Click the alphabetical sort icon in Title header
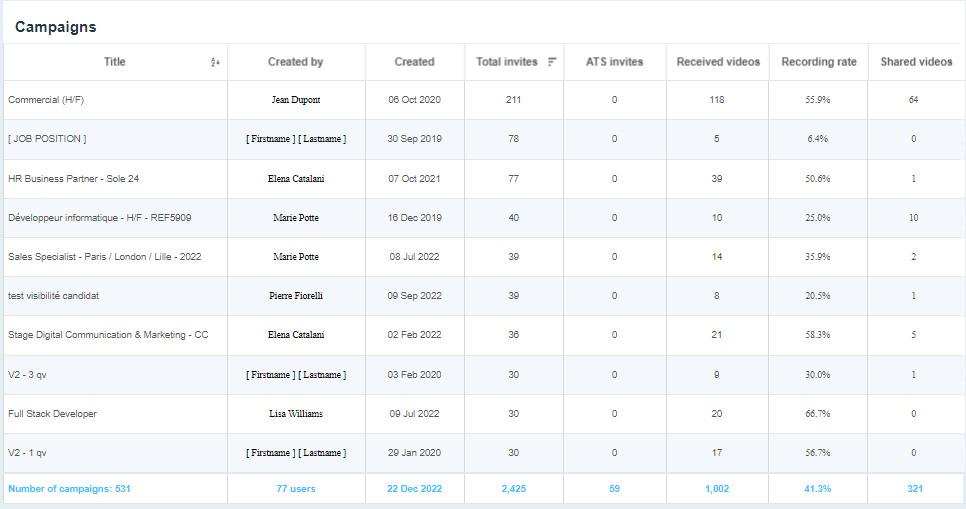This screenshot has width=966, height=509. point(215,62)
